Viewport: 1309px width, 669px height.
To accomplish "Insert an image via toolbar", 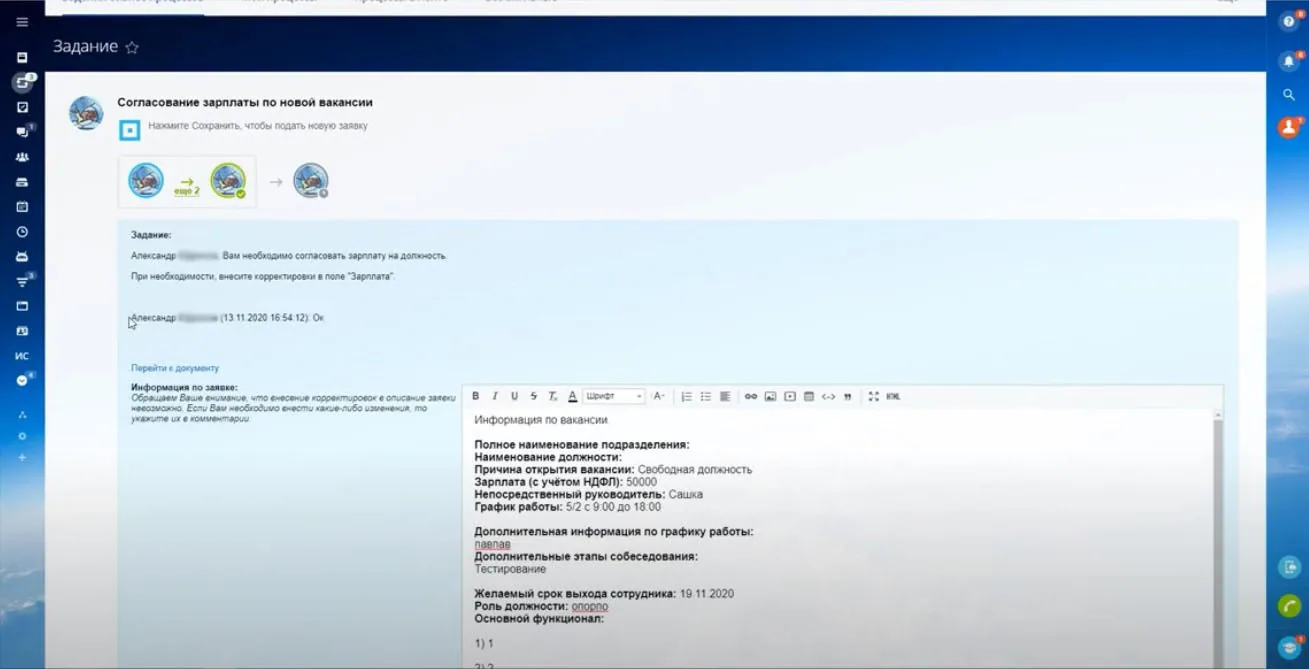I will 770,396.
